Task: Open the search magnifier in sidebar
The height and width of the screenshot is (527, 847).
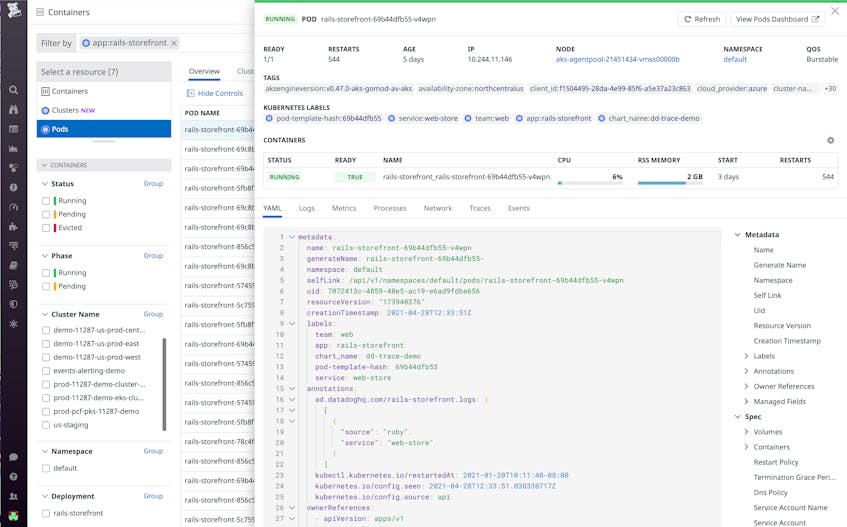Action: [x=14, y=90]
